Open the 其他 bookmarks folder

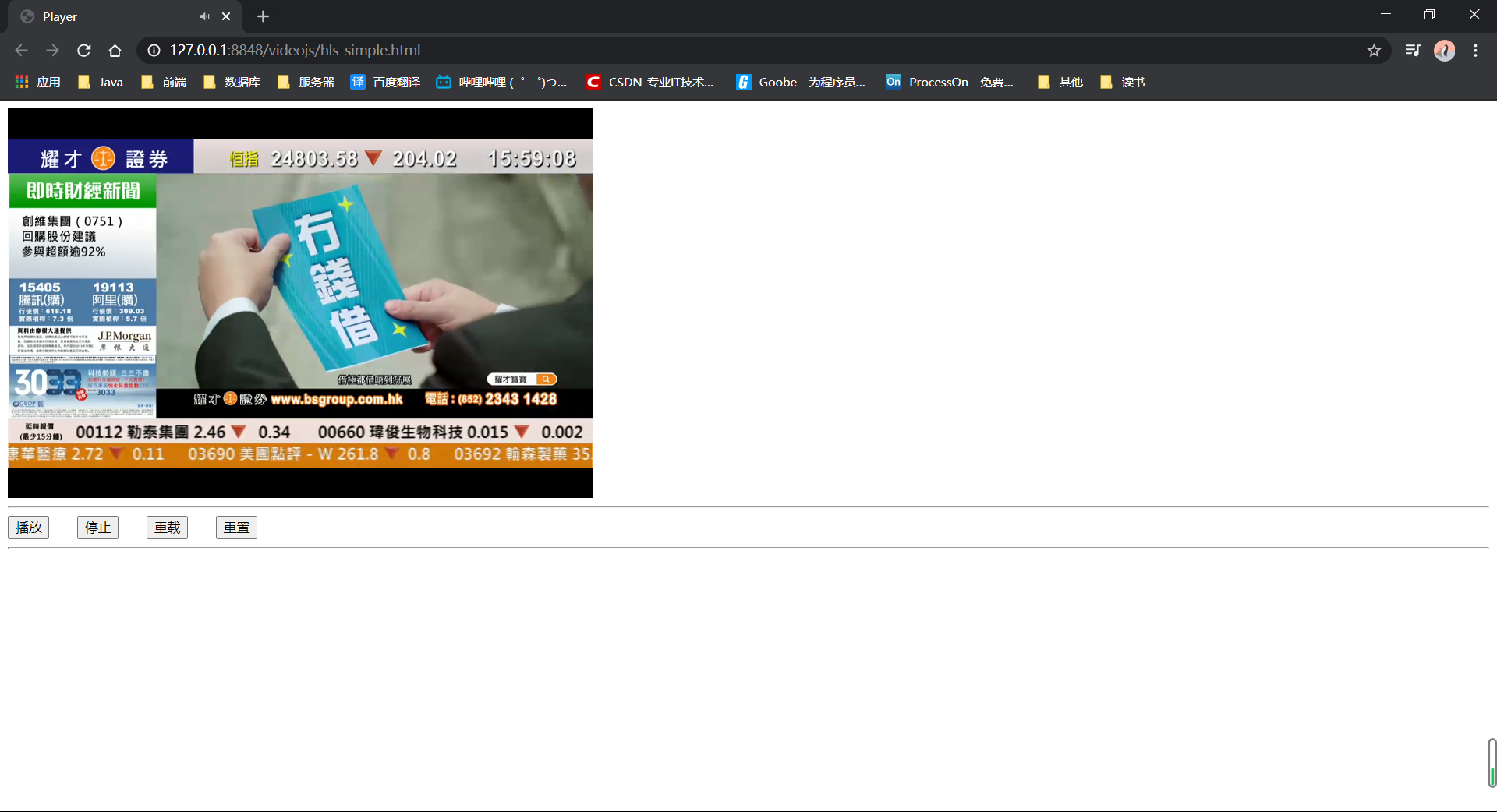click(x=1060, y=82)
